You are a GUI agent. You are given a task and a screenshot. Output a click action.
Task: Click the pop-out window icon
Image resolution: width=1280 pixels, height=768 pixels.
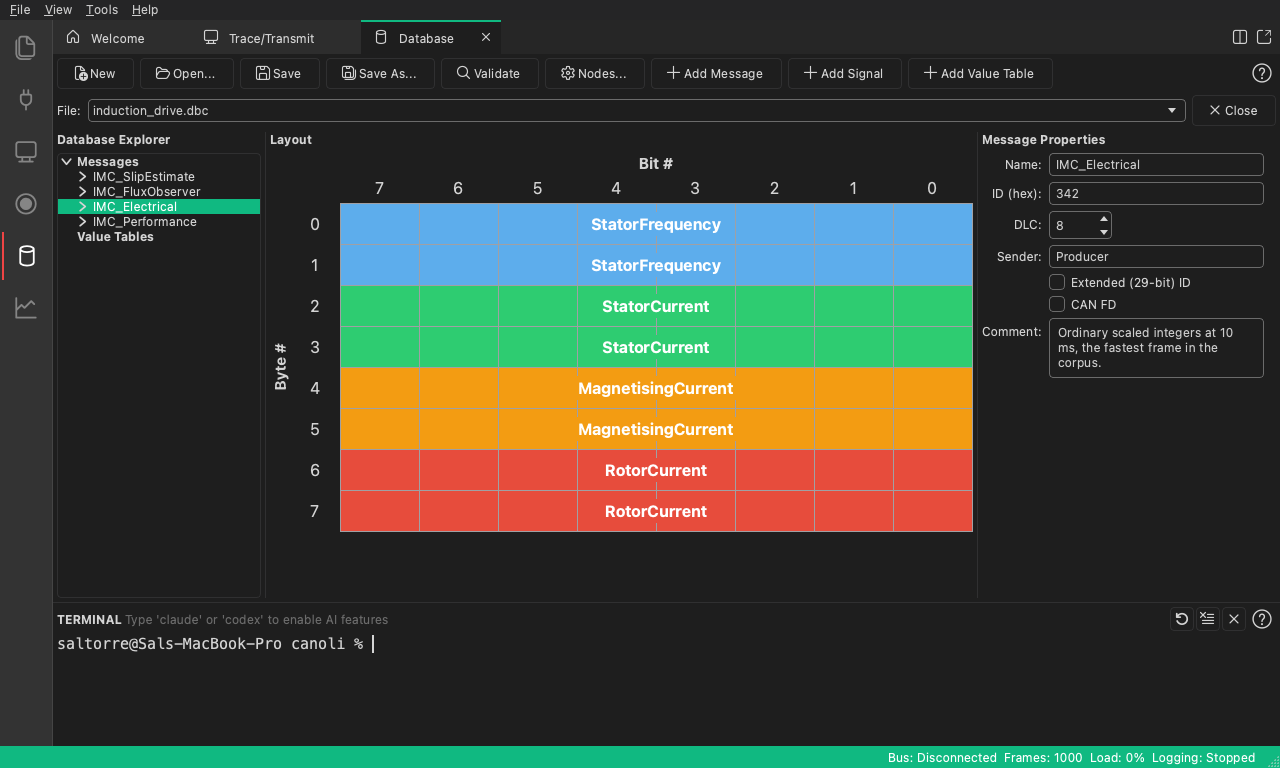1264,37
